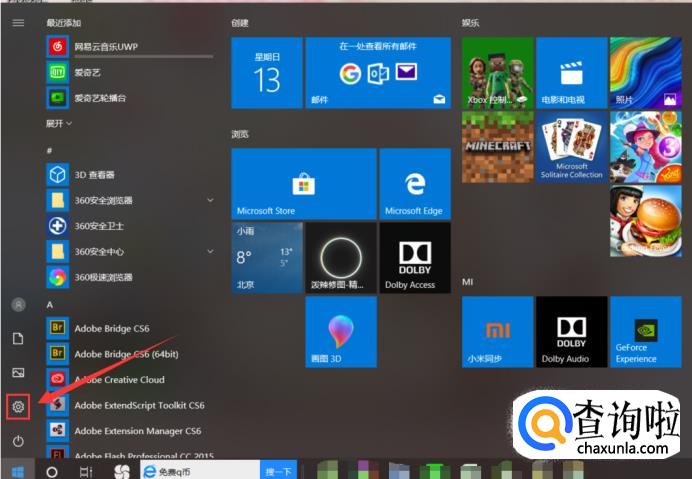
Task: Click the MI group heading
Action: tap(468, 282)
